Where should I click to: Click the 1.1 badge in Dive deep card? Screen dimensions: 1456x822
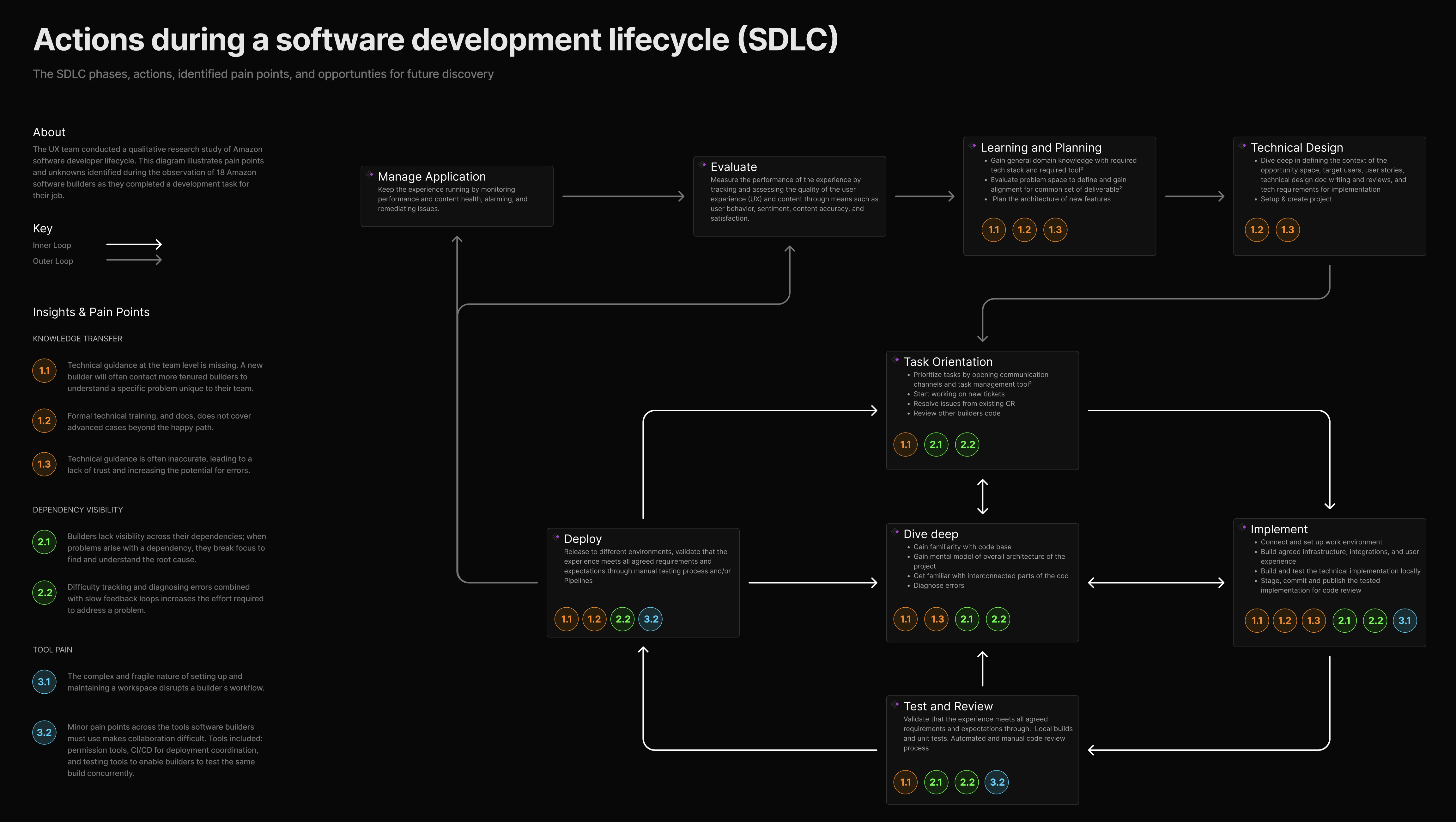click(x=906, y=619)
